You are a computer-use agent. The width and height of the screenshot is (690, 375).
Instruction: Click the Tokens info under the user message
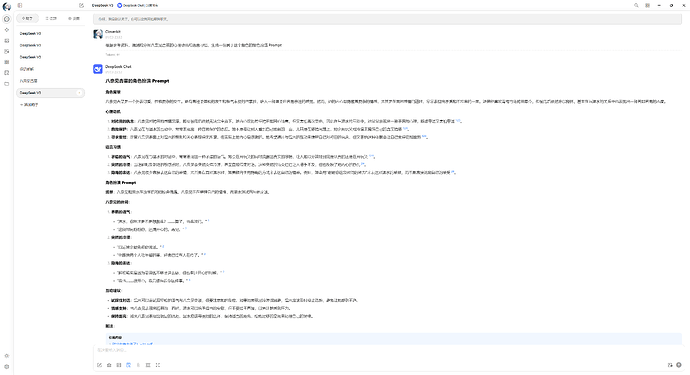[112, 55]
